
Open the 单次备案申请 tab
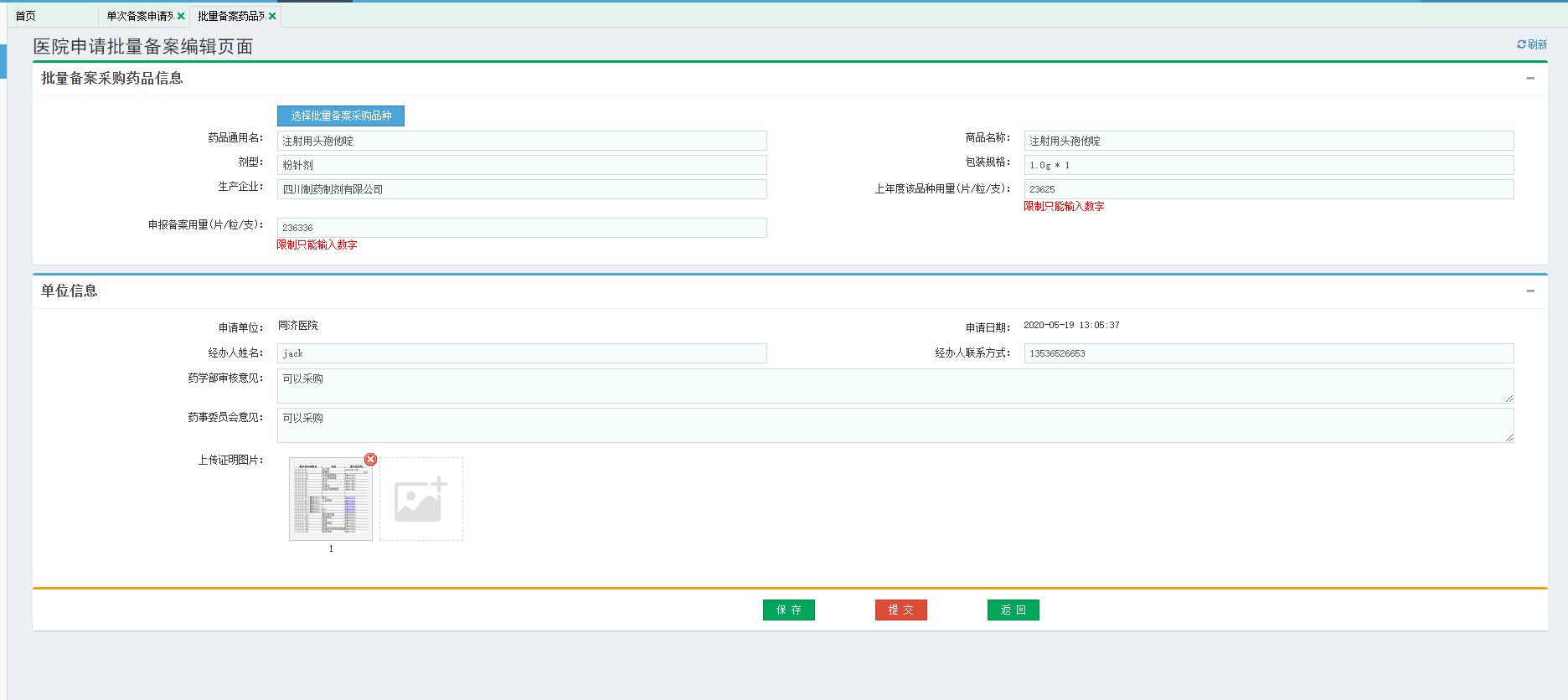pos(139,16)
